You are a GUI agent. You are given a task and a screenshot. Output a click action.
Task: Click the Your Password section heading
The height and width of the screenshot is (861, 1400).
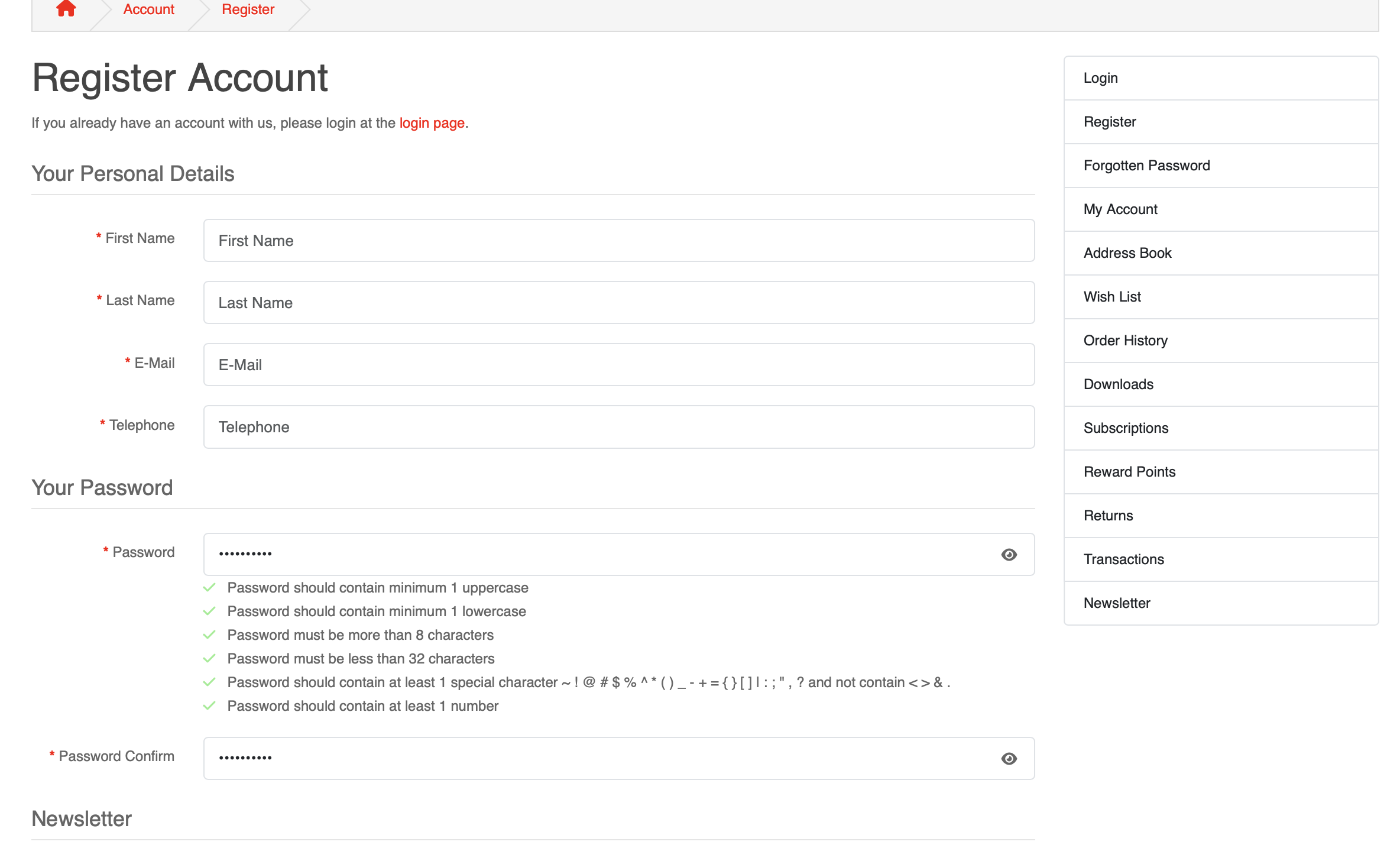pos(102,488)
